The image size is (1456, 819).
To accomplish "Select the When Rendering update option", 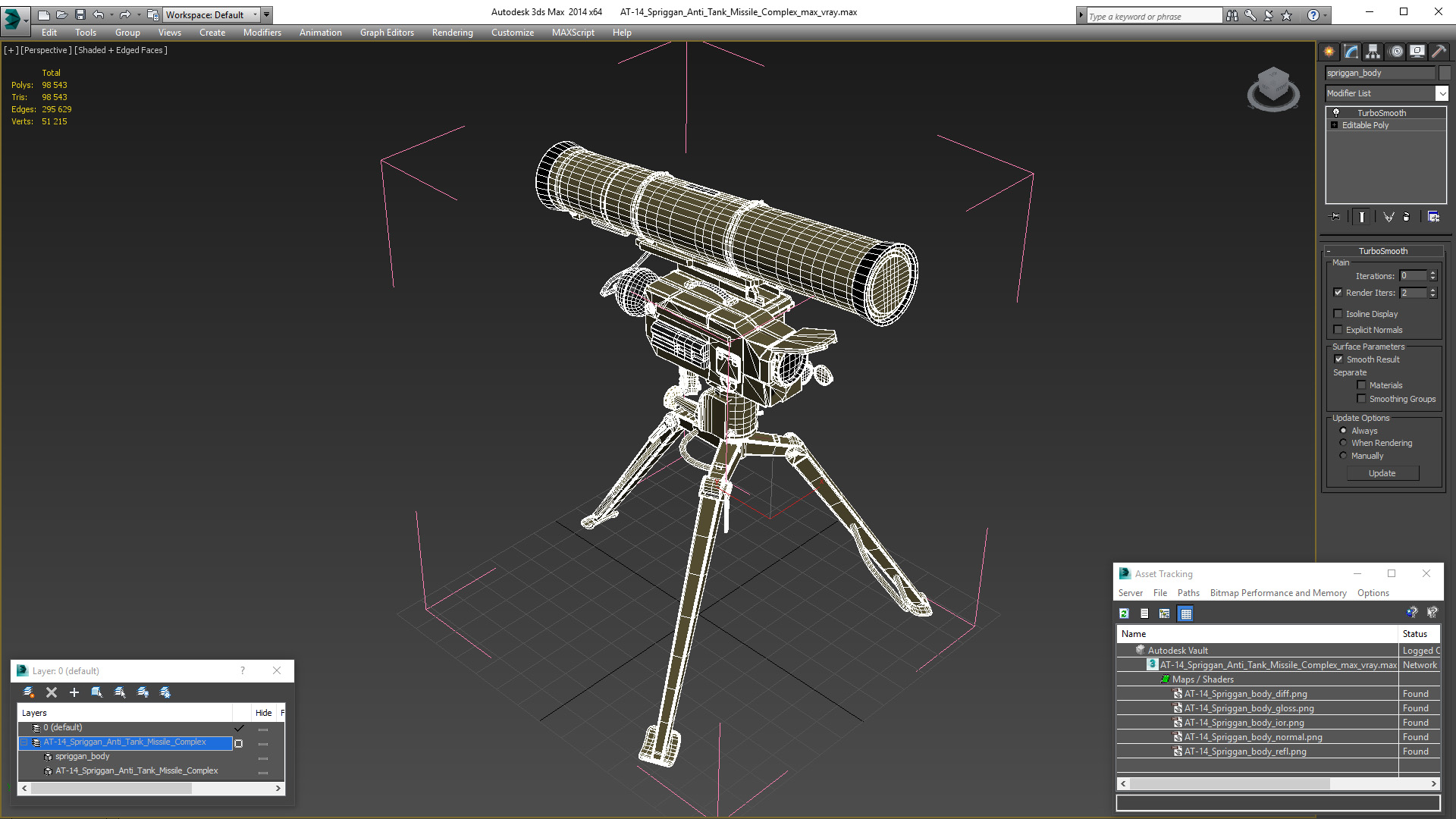I will [1343, 443].
